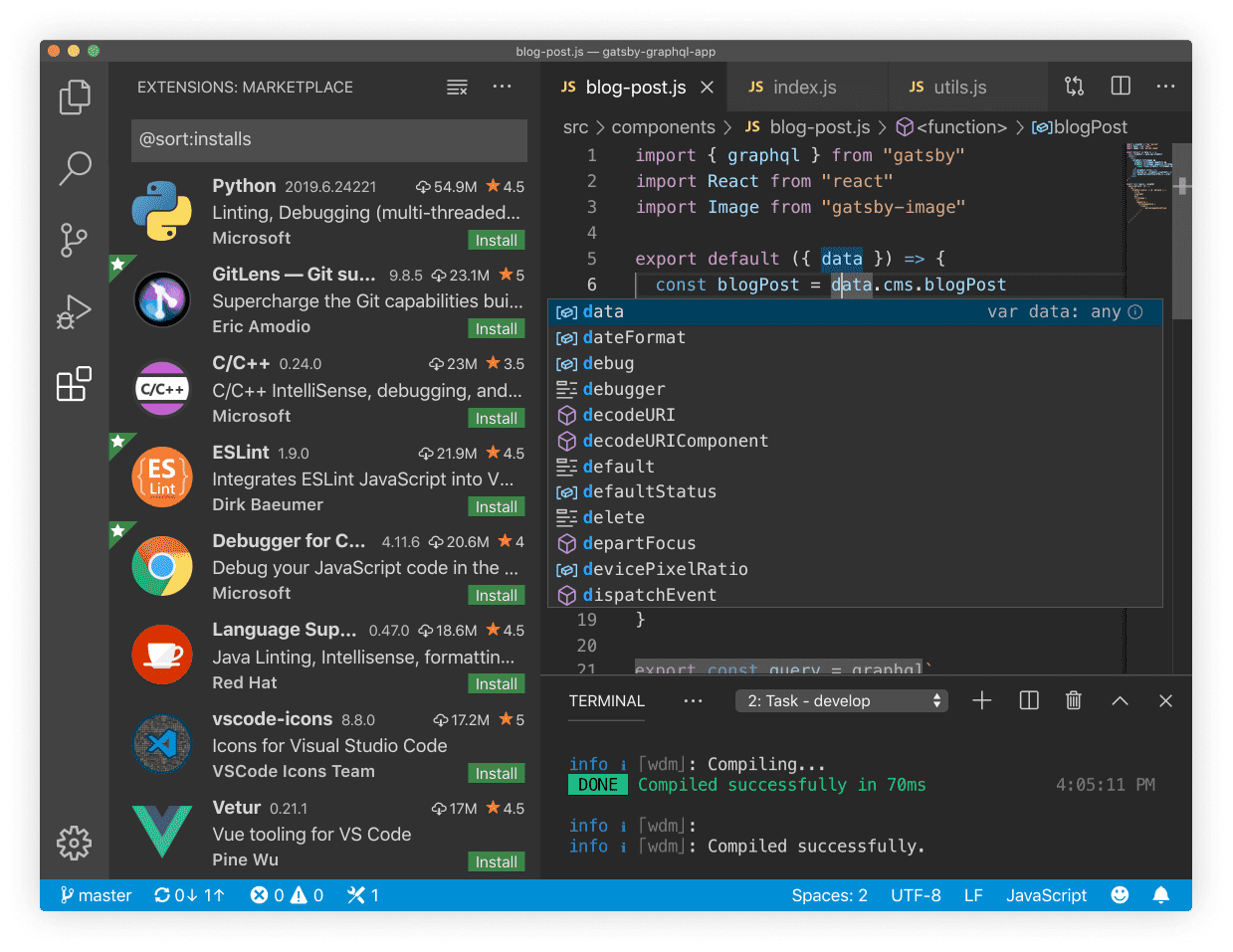Add a new terminal with plus icon
The height and width of the screenshot is (952, 1233).
coord(982,700)
